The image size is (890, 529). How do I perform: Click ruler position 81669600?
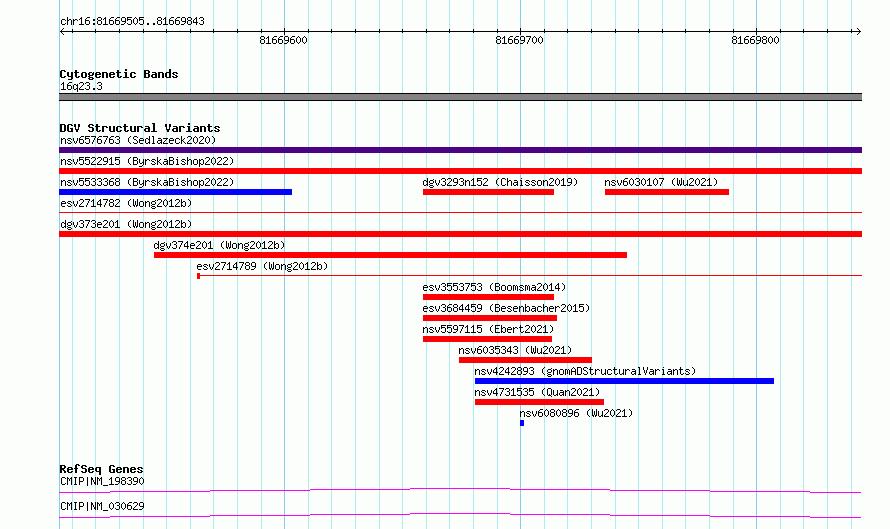point(283,40)
